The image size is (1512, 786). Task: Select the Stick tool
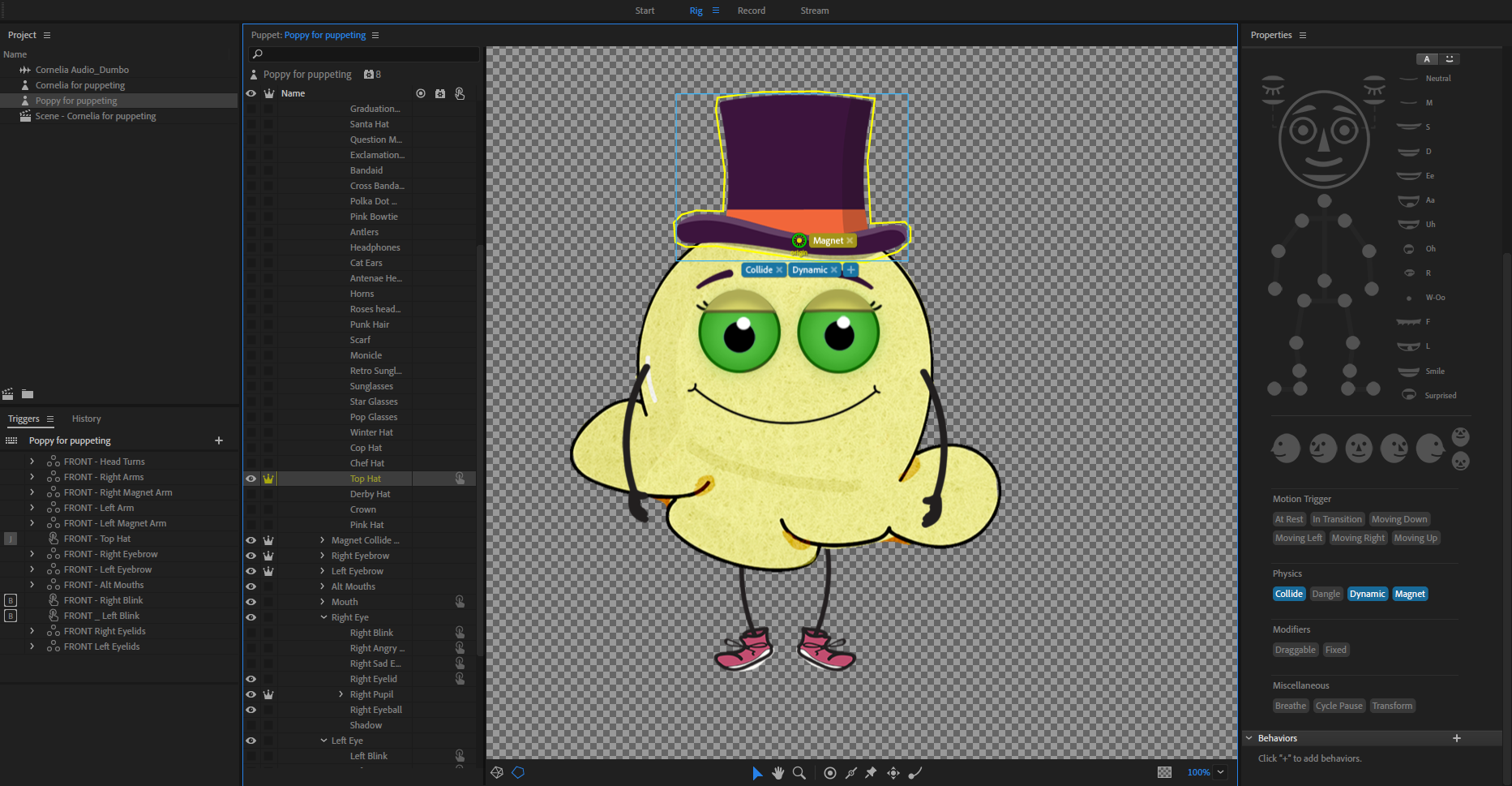point(851,773)
